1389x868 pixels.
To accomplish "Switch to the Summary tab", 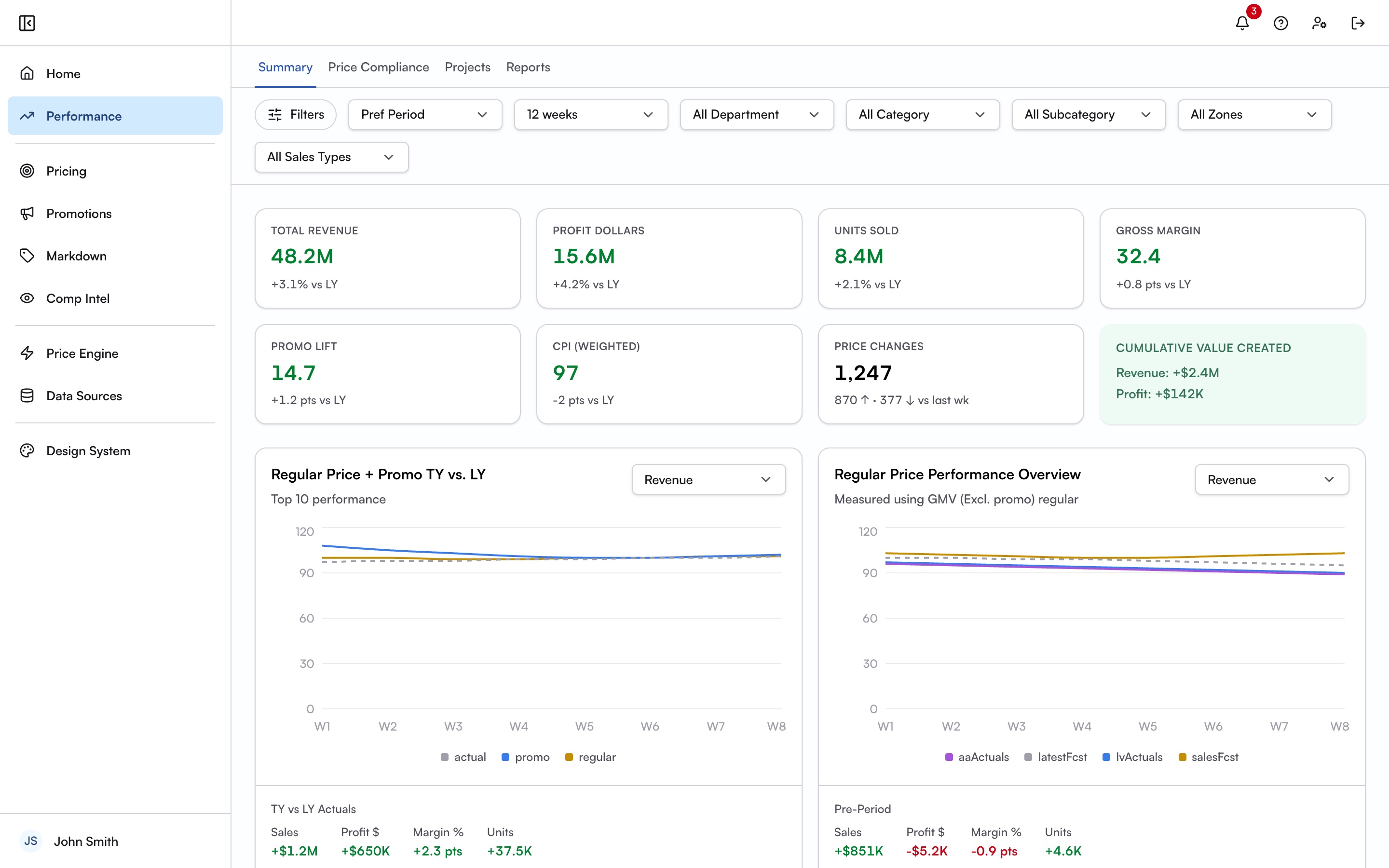I will click(x=285, y=67).
